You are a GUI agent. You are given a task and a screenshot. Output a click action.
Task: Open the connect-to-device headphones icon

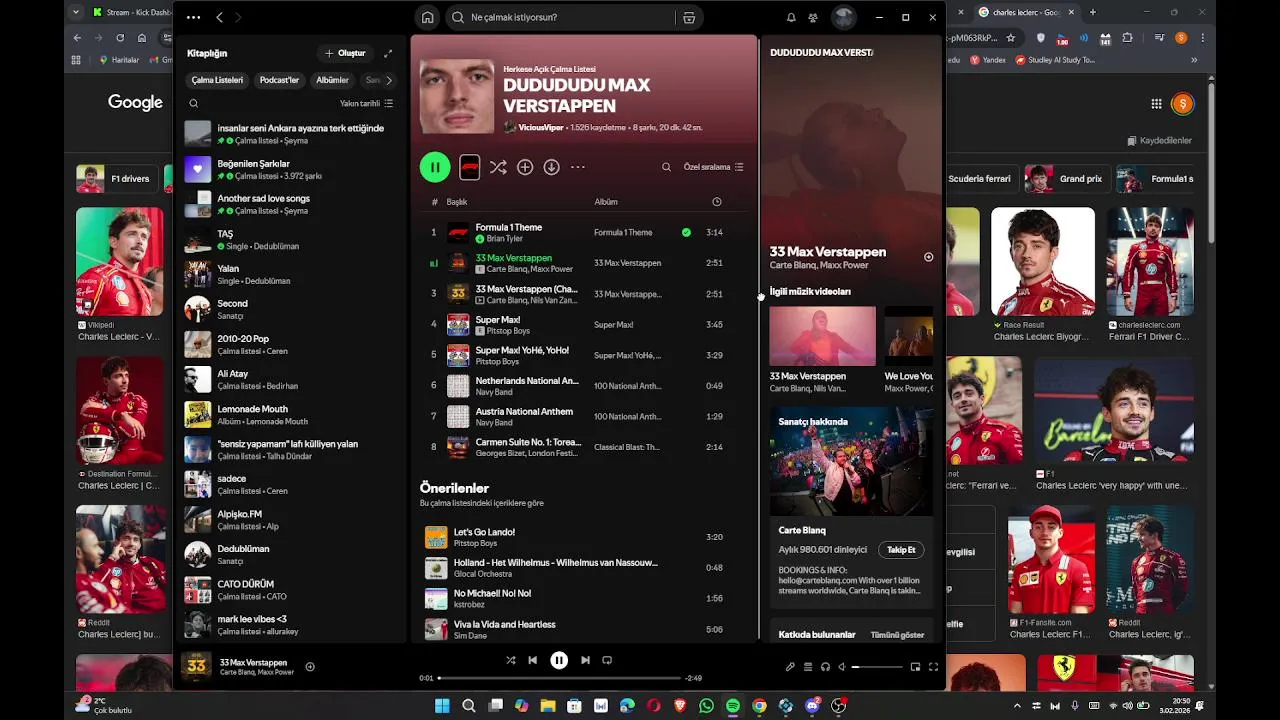click(825, 667)
